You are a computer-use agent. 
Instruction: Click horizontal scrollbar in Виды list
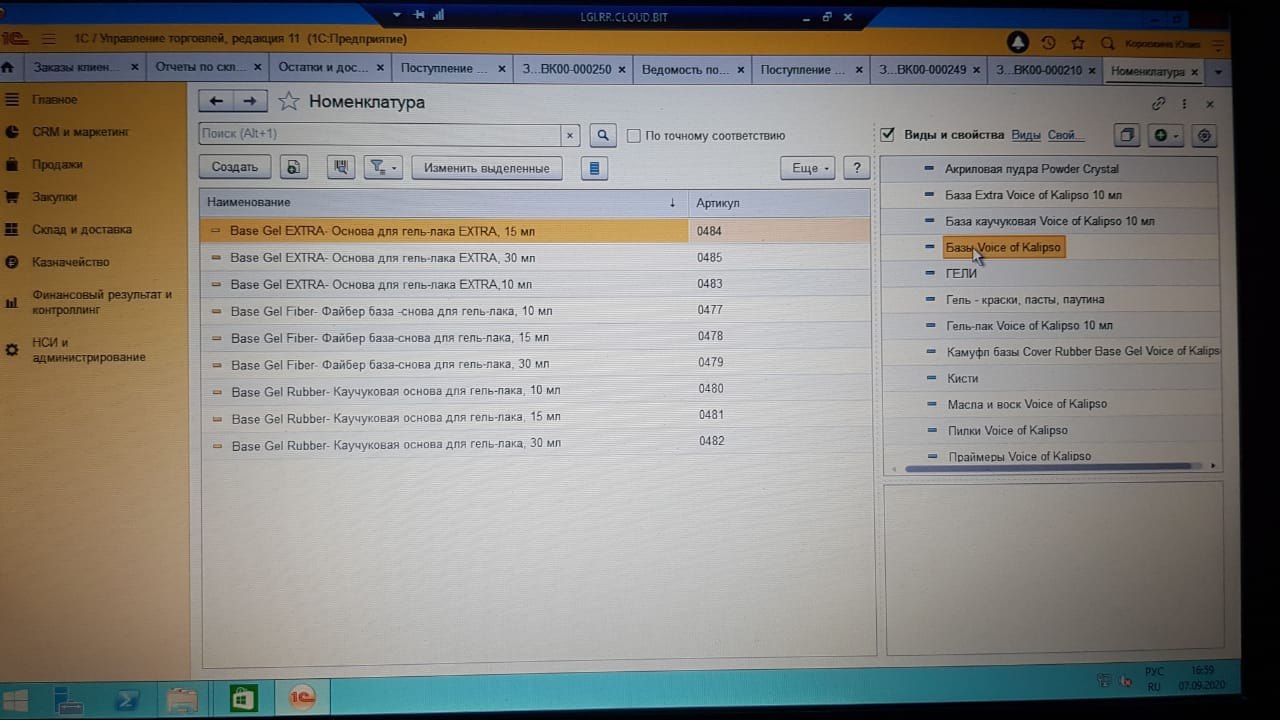click(x=1047, y=466)
